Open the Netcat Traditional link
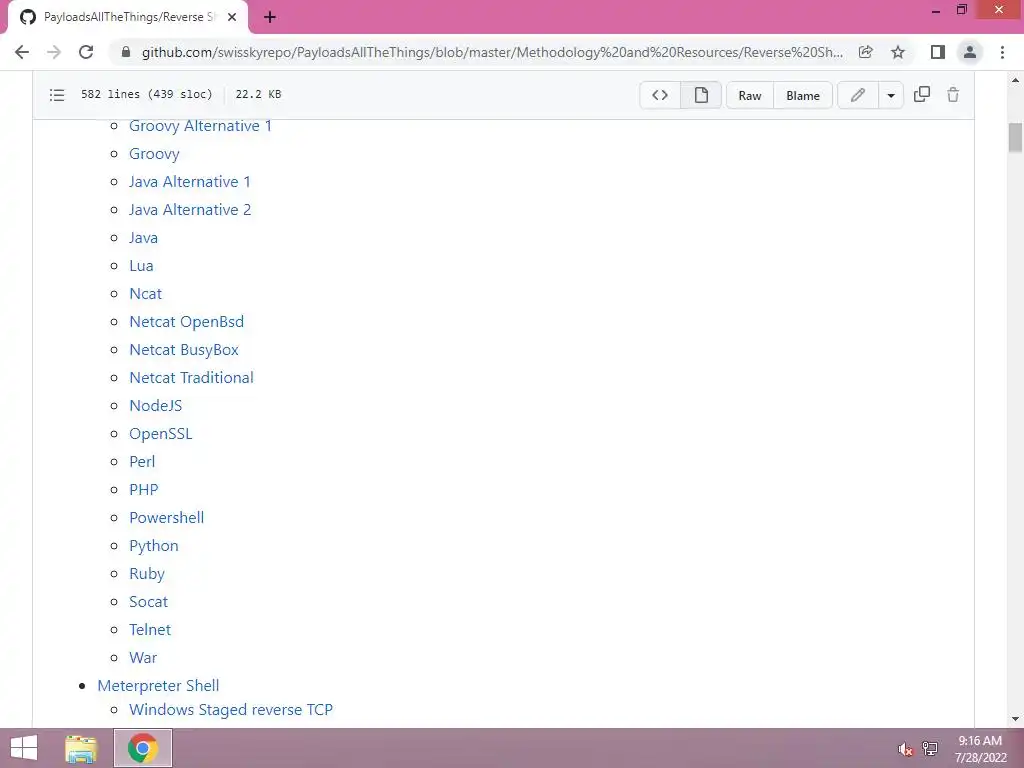The image size is (1024, 768). click(191, 377)
